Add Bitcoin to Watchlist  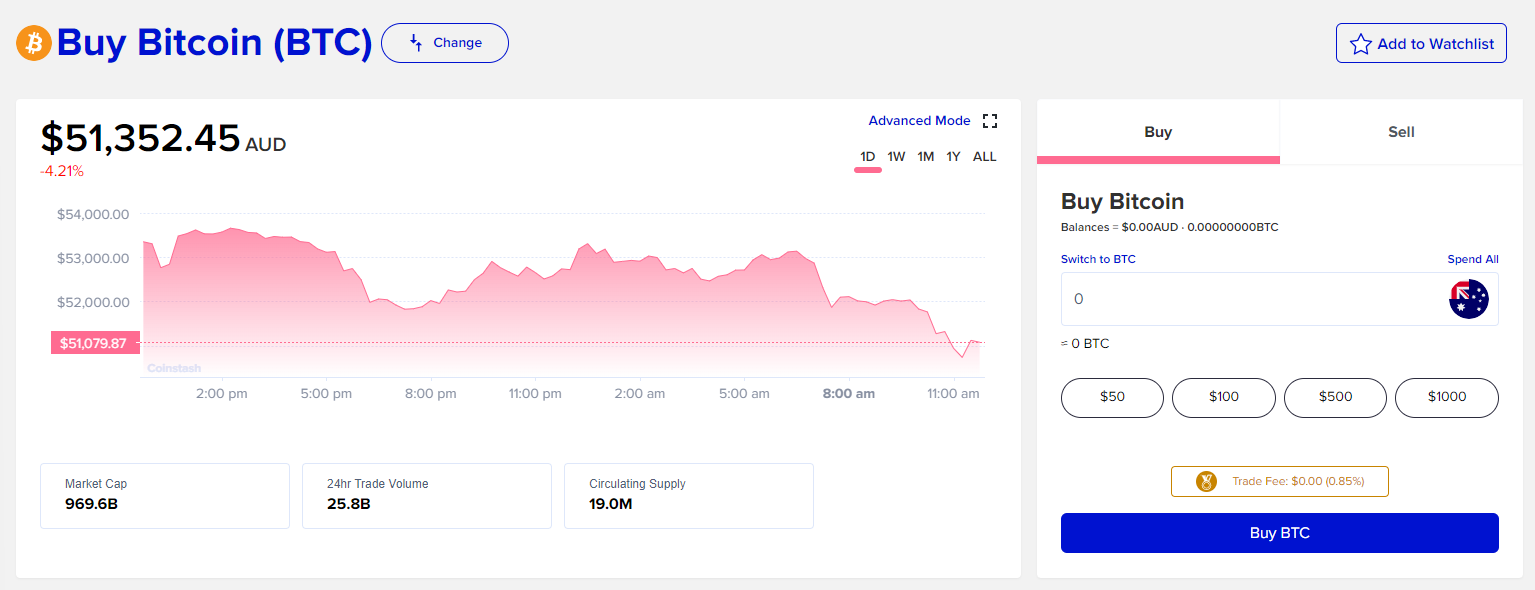[1421, 43]
